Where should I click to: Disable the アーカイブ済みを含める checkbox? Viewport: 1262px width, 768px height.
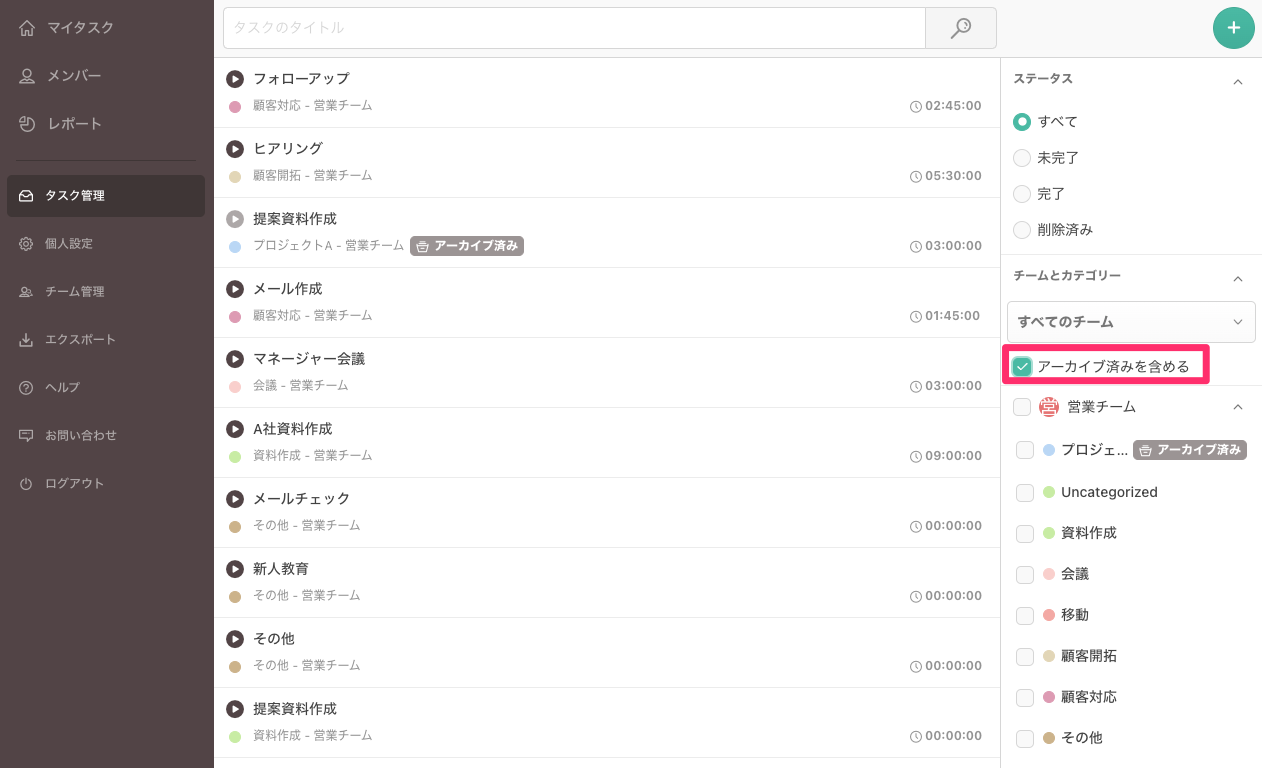1022,366
